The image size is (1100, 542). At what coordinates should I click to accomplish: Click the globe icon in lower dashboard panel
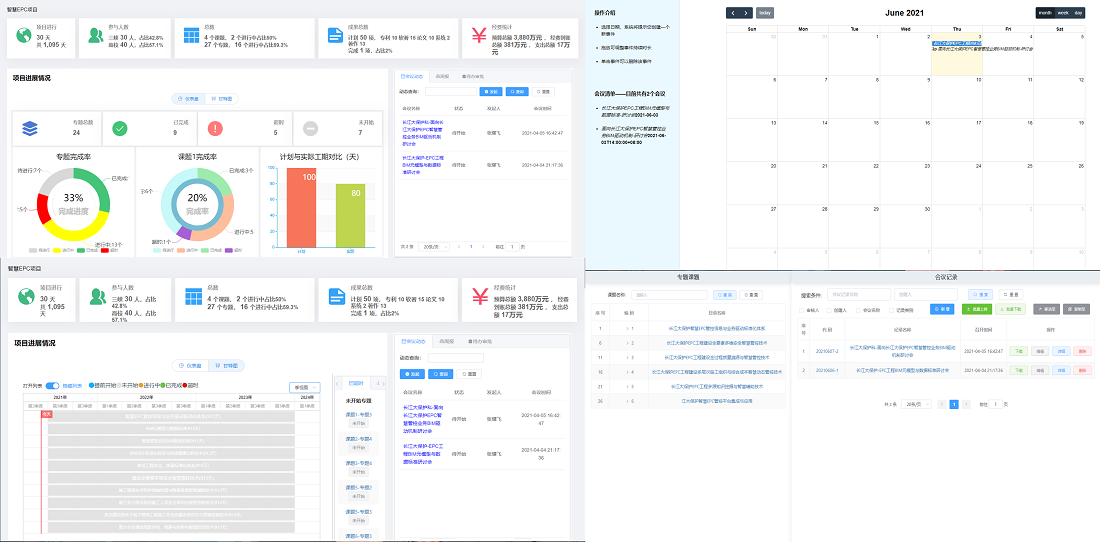pos(27,297)
